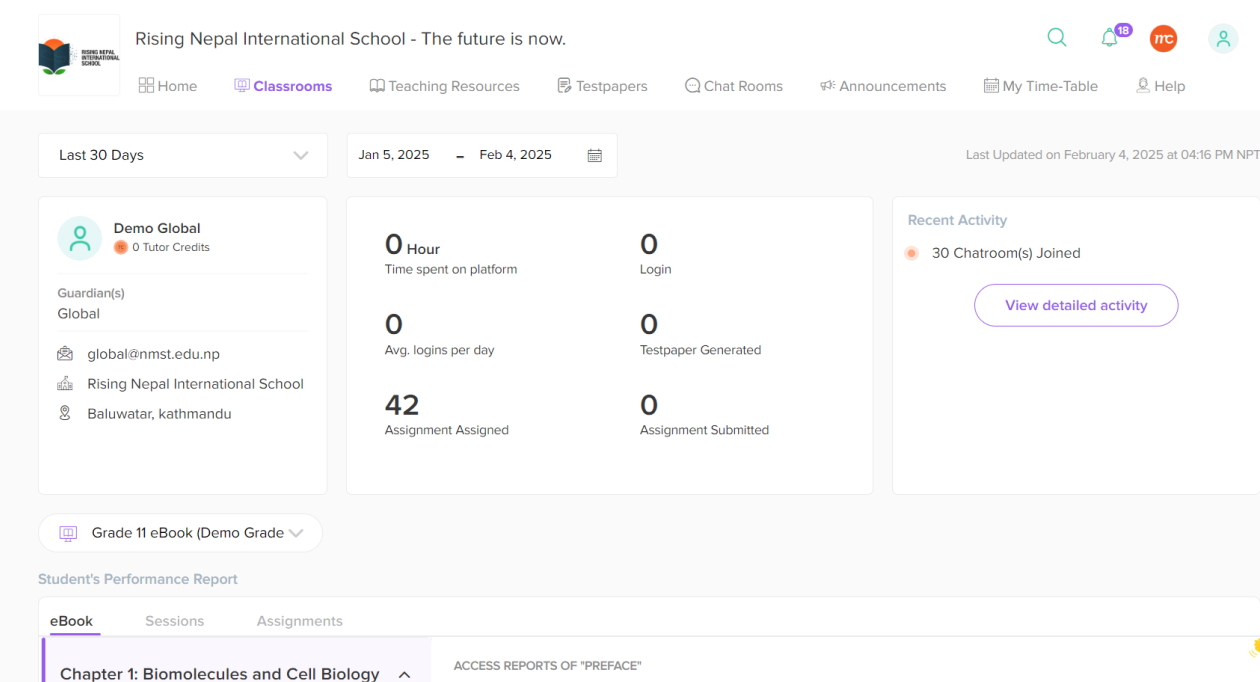This screenshot has height=682, width=1260.
Task: Go to Home menu
Action: 168,86
